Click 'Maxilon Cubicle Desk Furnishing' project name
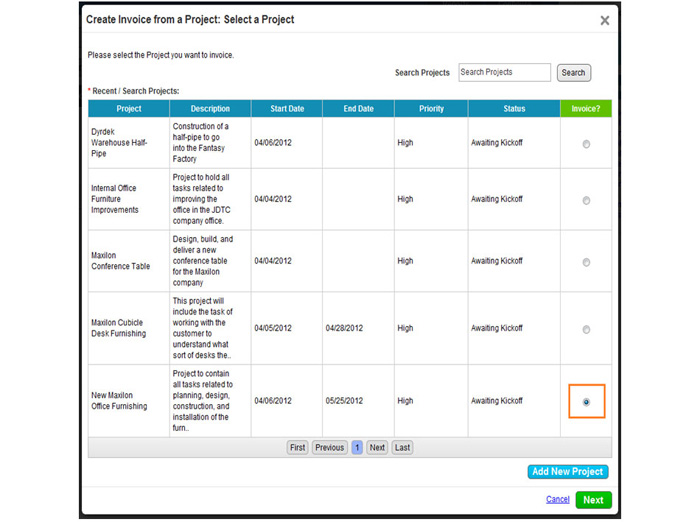 pos(118,328)
